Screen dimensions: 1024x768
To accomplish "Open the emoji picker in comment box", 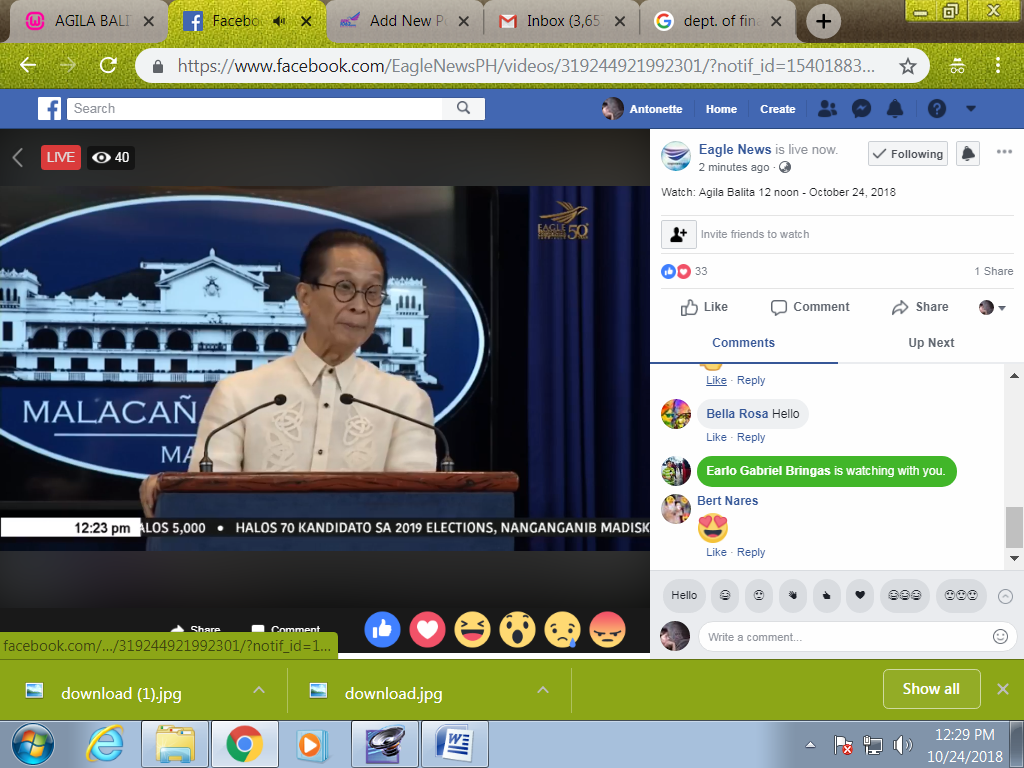I will pyautogui.click(x=1000, y=636).
